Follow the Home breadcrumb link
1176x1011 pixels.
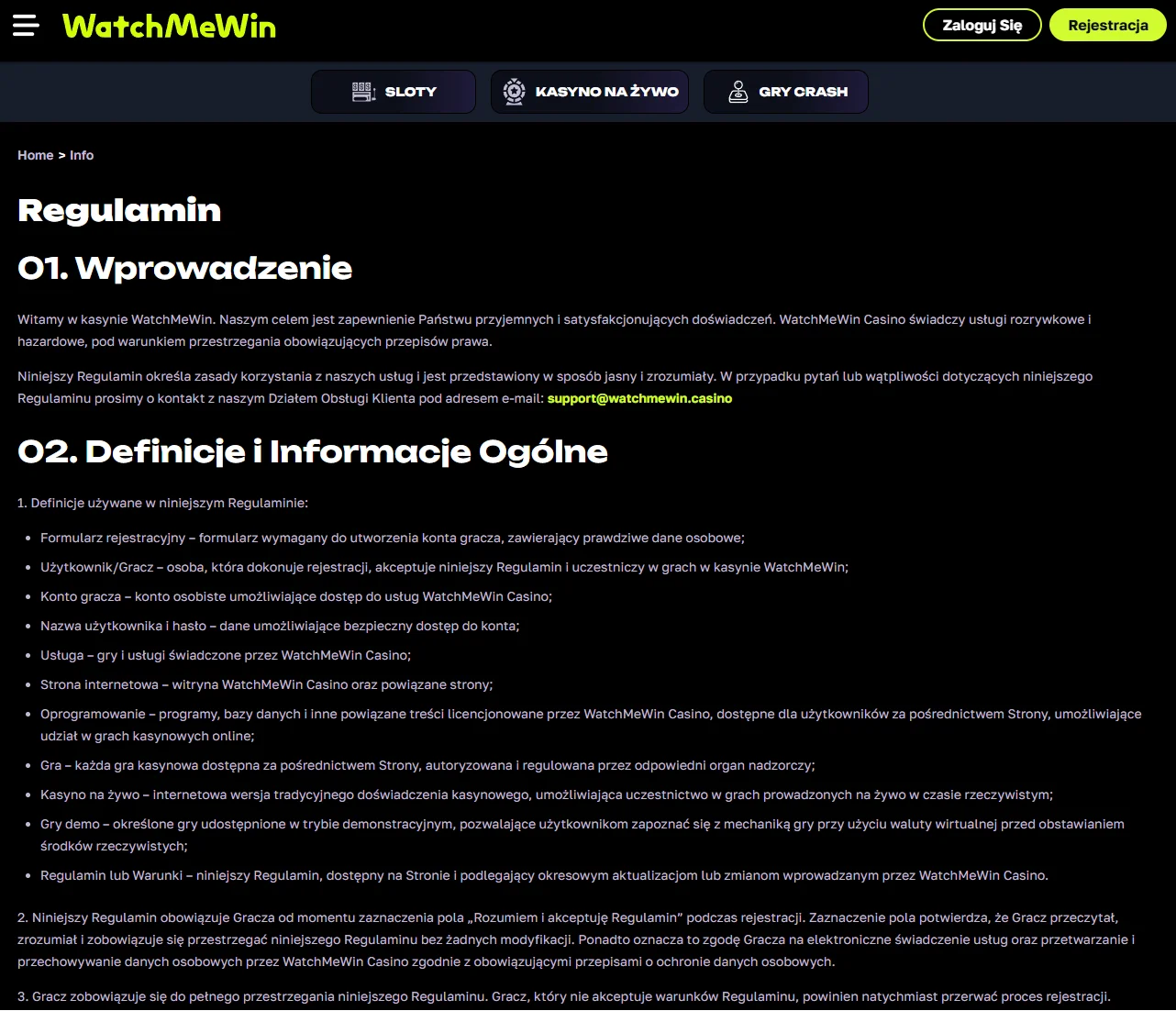point(36,155)
